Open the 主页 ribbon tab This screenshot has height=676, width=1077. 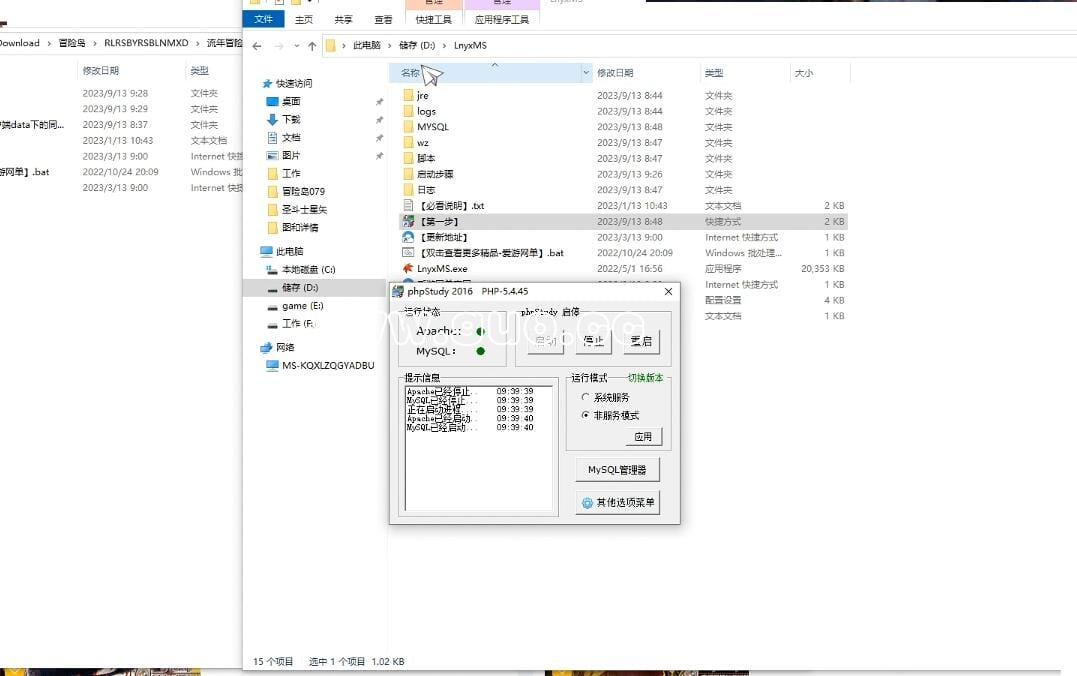(304, 19)
